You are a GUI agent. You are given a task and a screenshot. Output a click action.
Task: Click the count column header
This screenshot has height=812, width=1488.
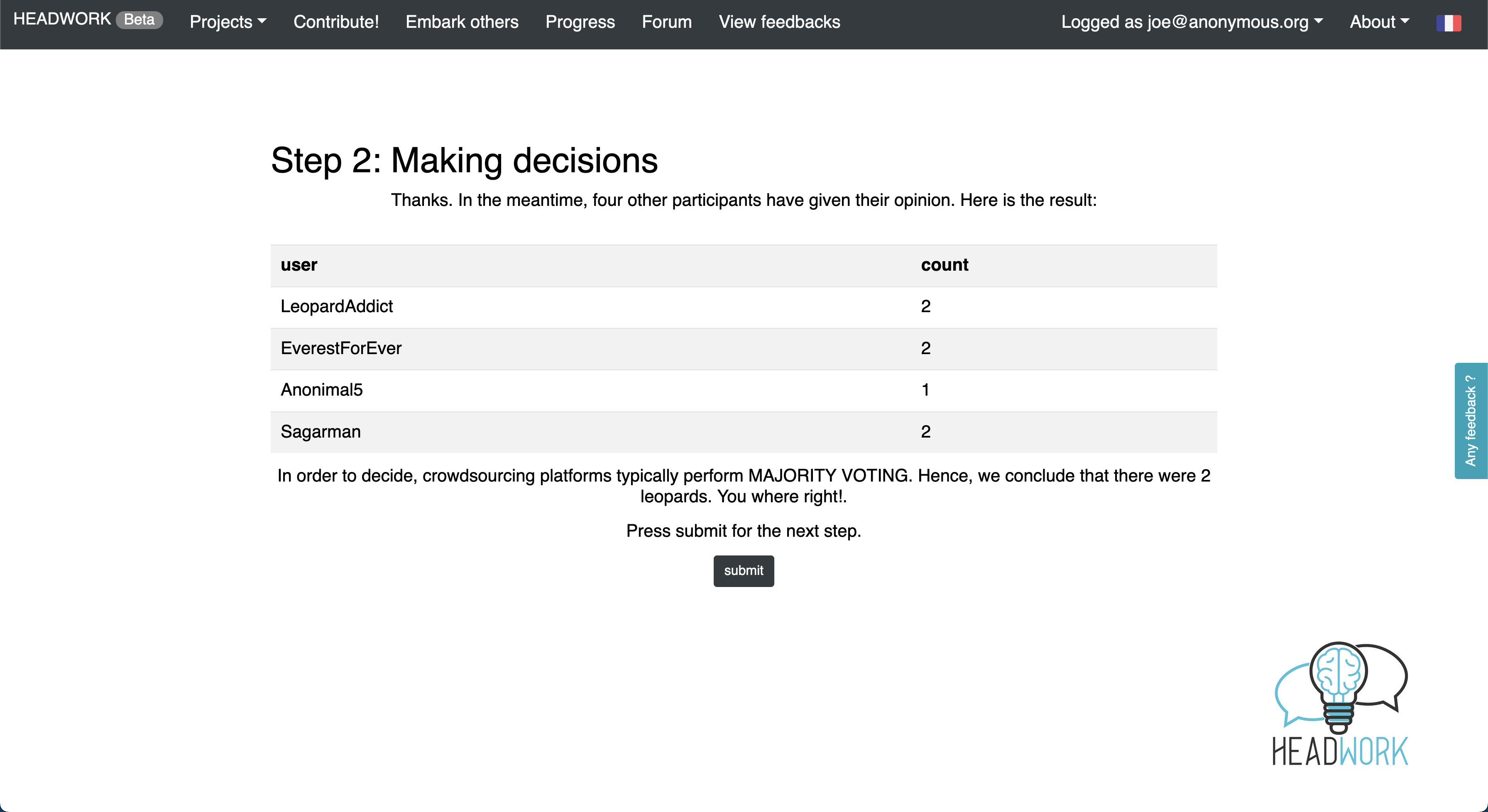(945, 265)
